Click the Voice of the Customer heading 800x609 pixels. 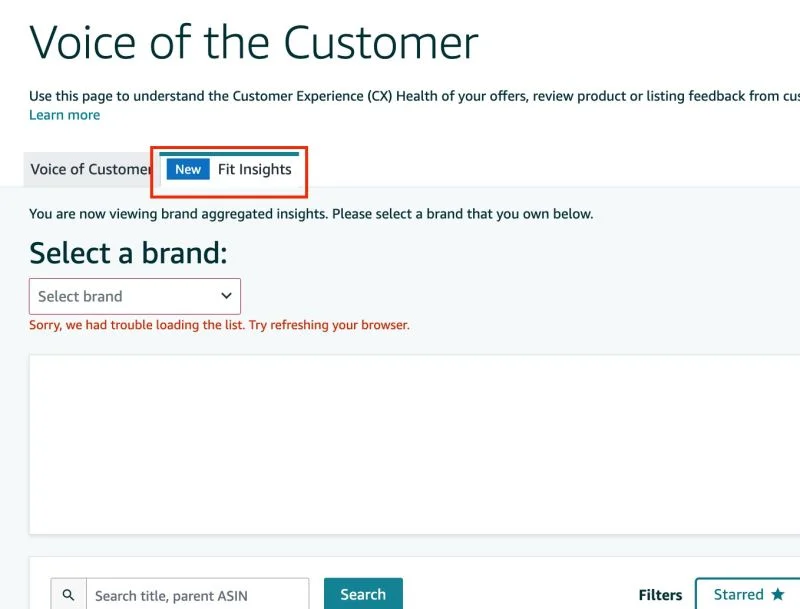254,43
